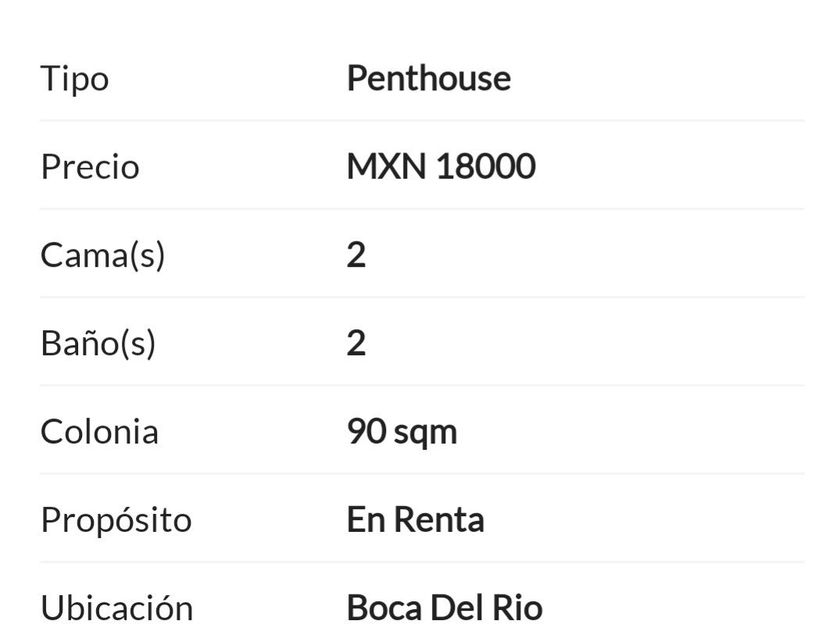Image resolution: width=840 pixels, height=630 pixels.
Task: Select the bathroom count value 2
Action: pos(356,344)
